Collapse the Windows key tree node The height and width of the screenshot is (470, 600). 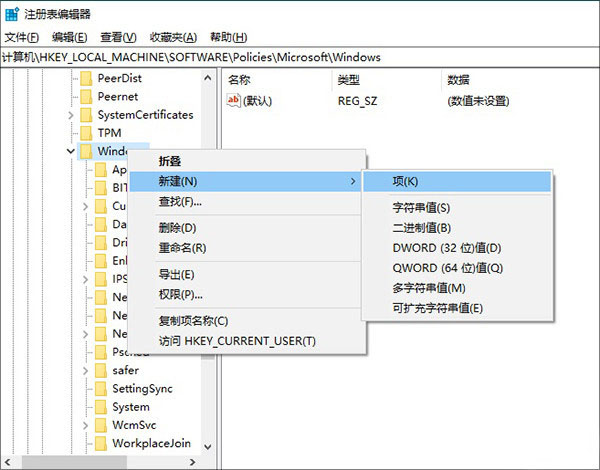point(71,151)
